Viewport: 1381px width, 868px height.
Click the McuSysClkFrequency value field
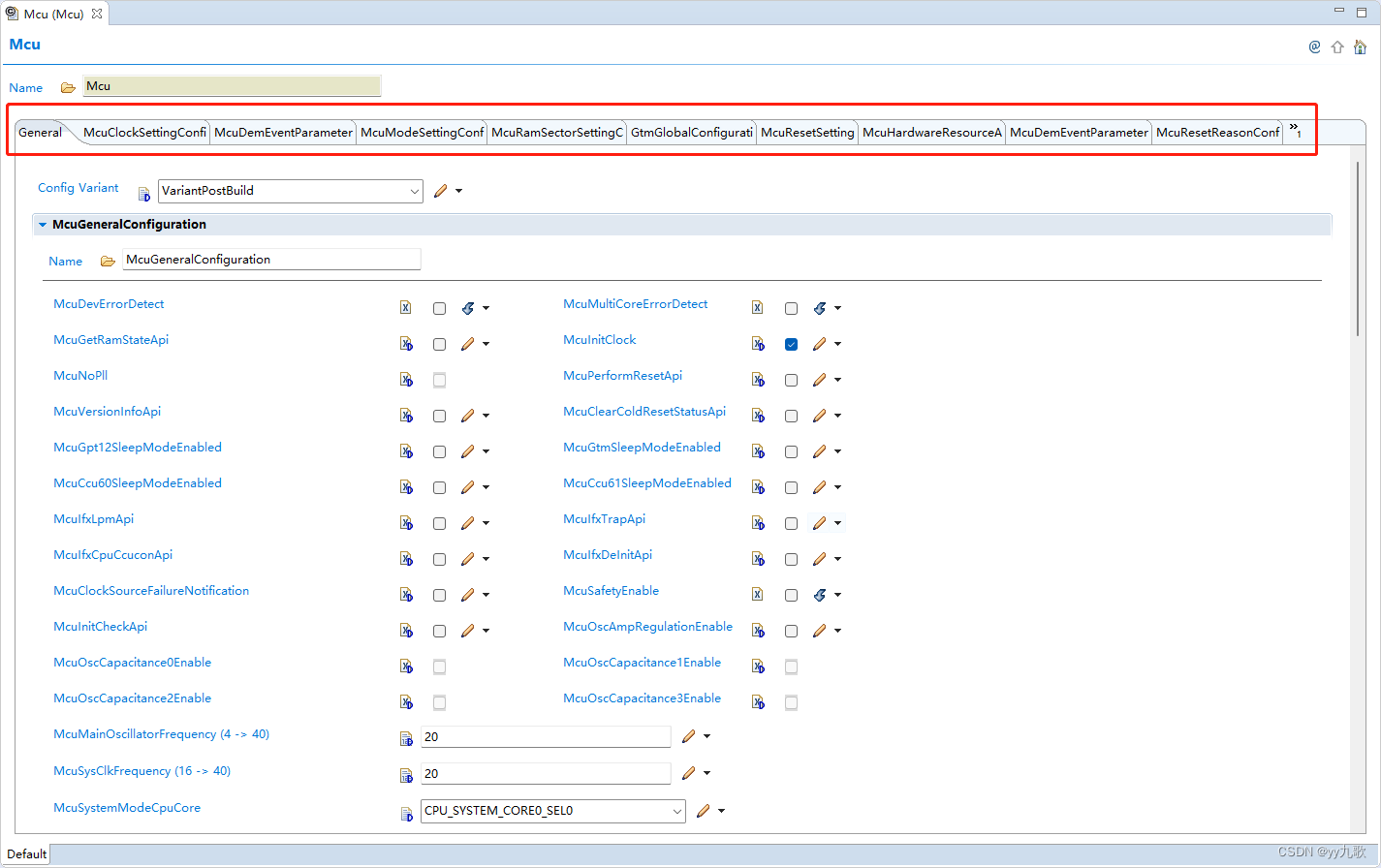[546, 774]
